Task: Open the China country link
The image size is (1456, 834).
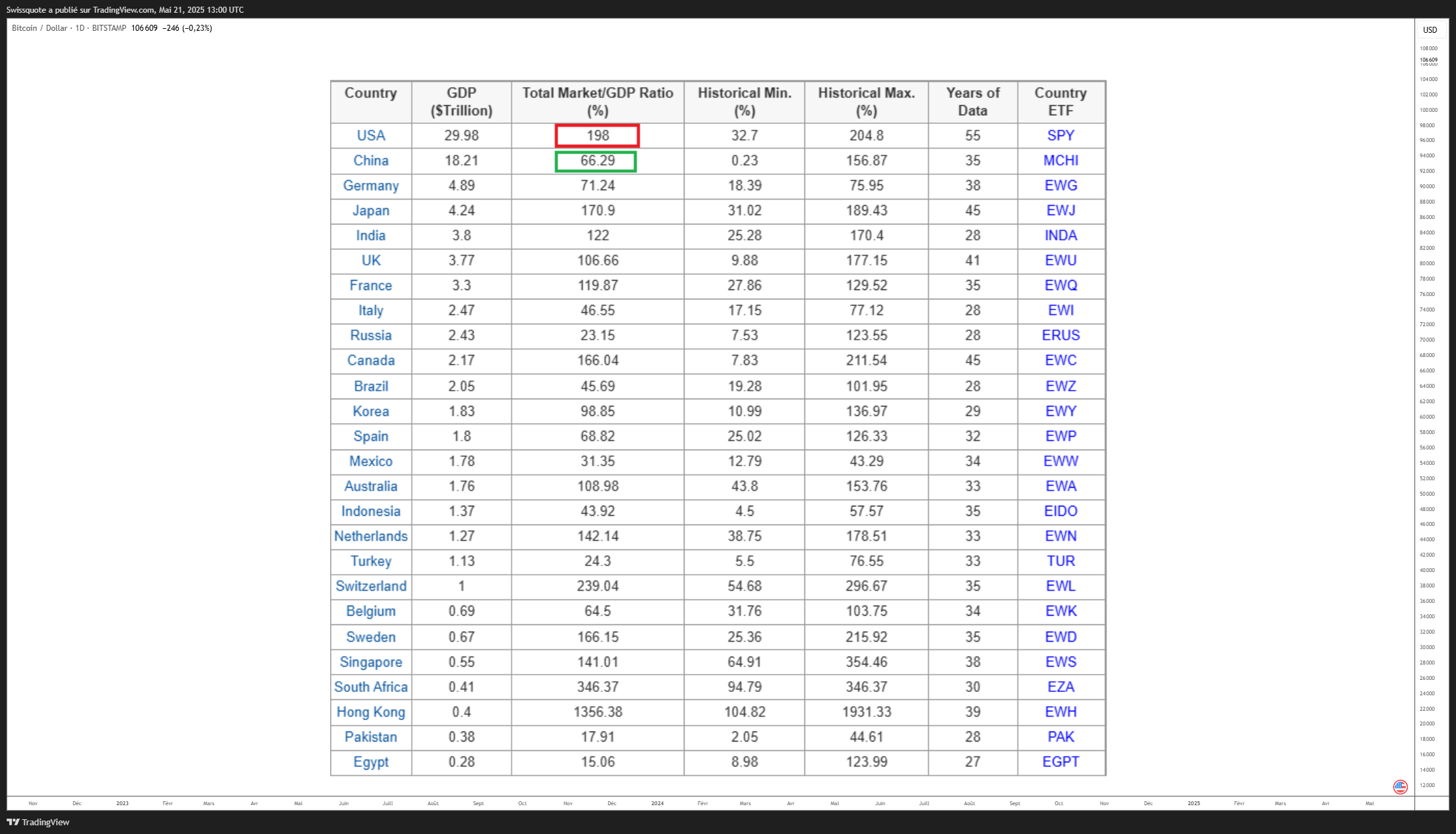Action: tap(371, 161)
